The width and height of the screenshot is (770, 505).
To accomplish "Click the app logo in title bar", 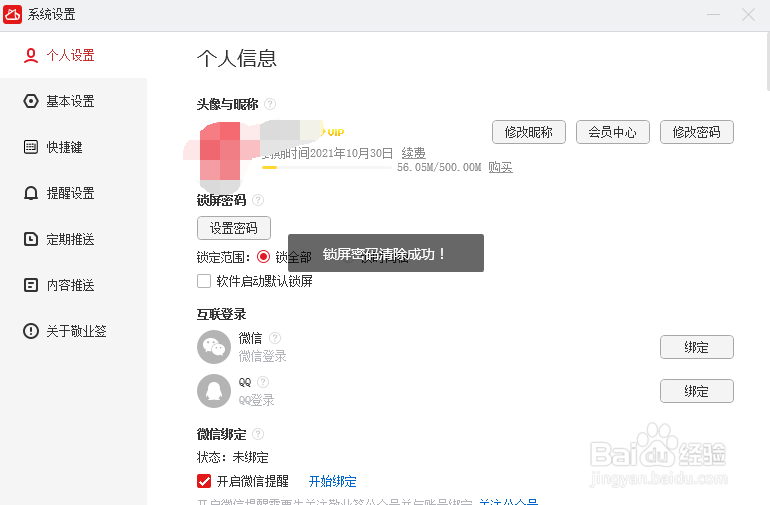I will pyautogui.click(x=14, y=14).
